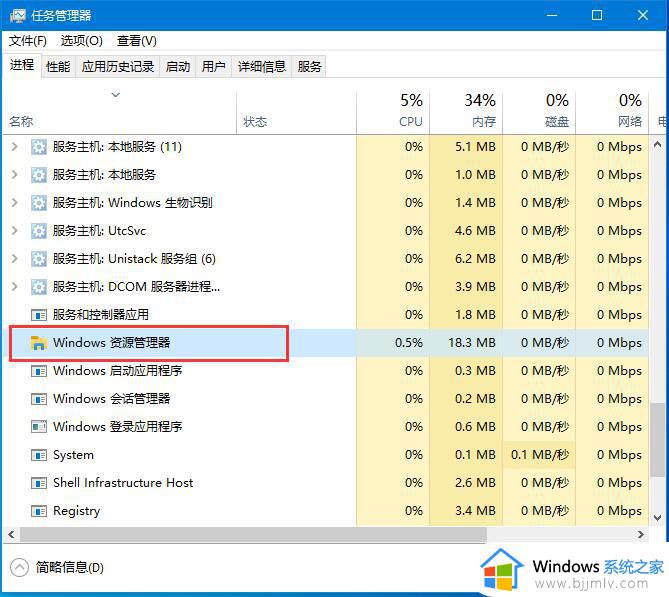Select the System process name
The height and width of the screenshot is (597, 669).
tap(73, 455)
